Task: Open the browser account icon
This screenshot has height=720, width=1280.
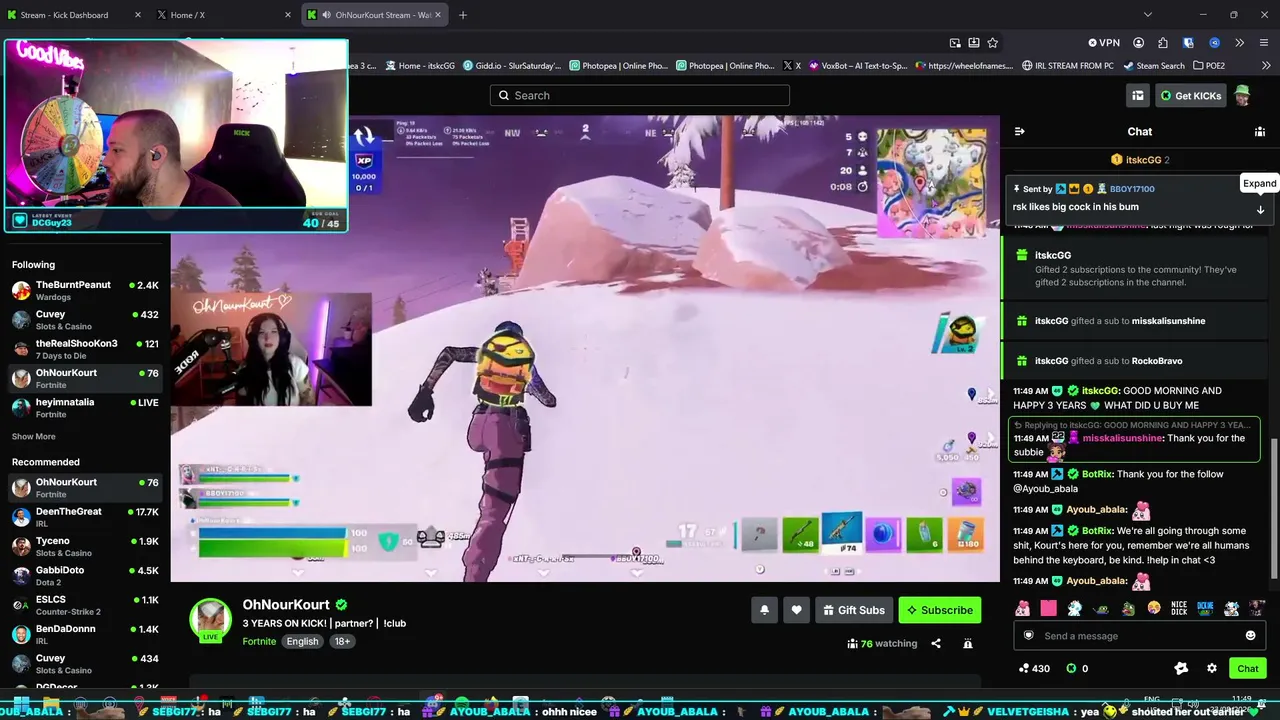Action: coord(1138,43)
